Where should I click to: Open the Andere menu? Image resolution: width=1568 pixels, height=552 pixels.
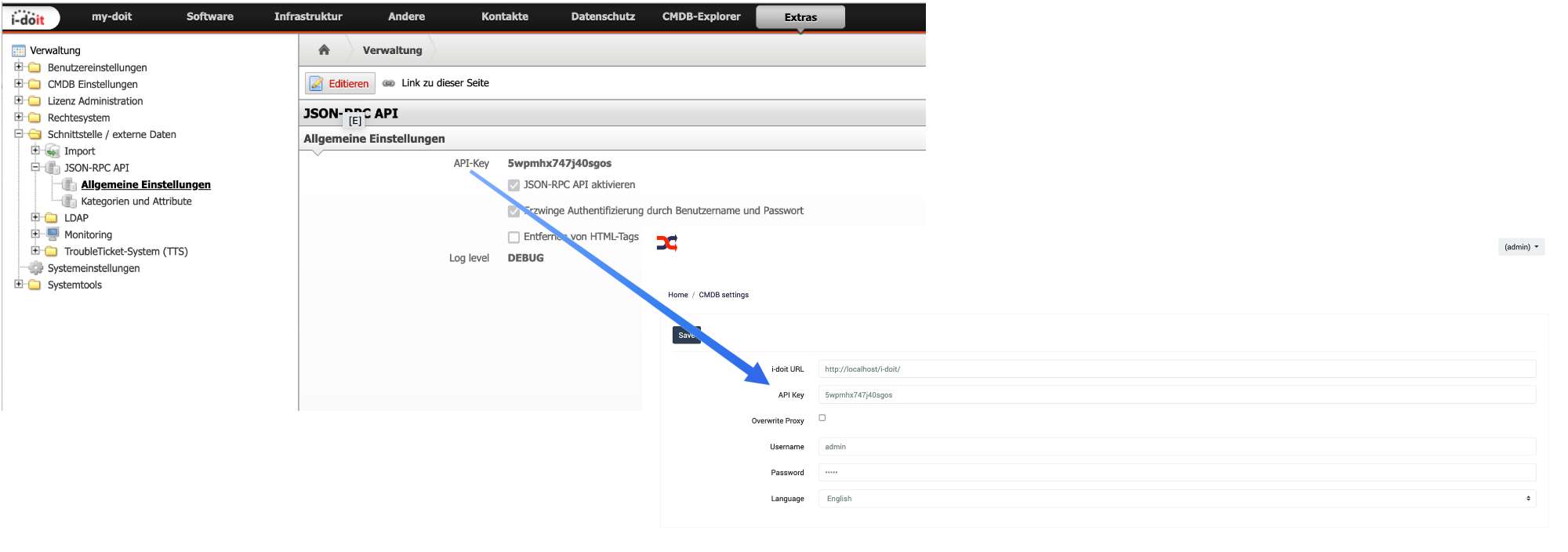(406, 16)
